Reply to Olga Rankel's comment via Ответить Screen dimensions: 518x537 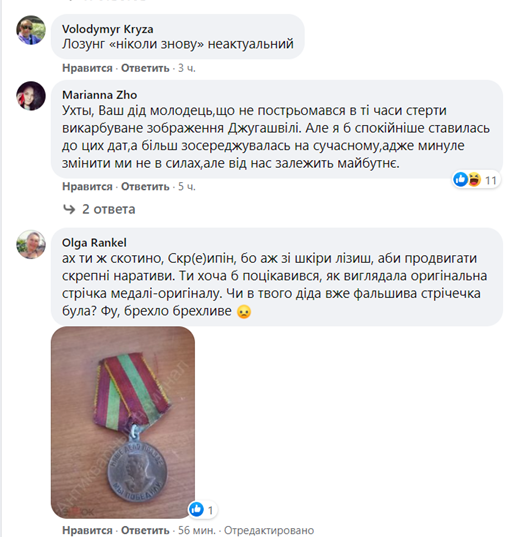(x=145, y=530)
